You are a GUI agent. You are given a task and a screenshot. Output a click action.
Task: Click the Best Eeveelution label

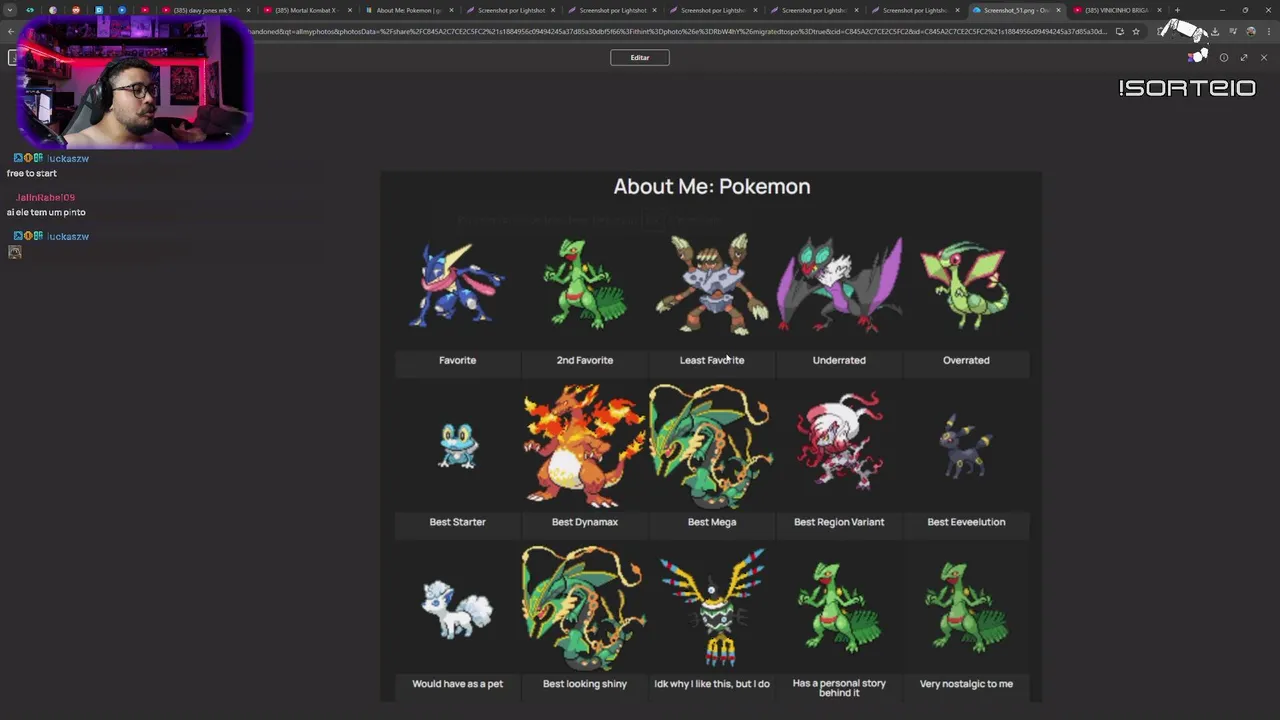pos(966,522)
